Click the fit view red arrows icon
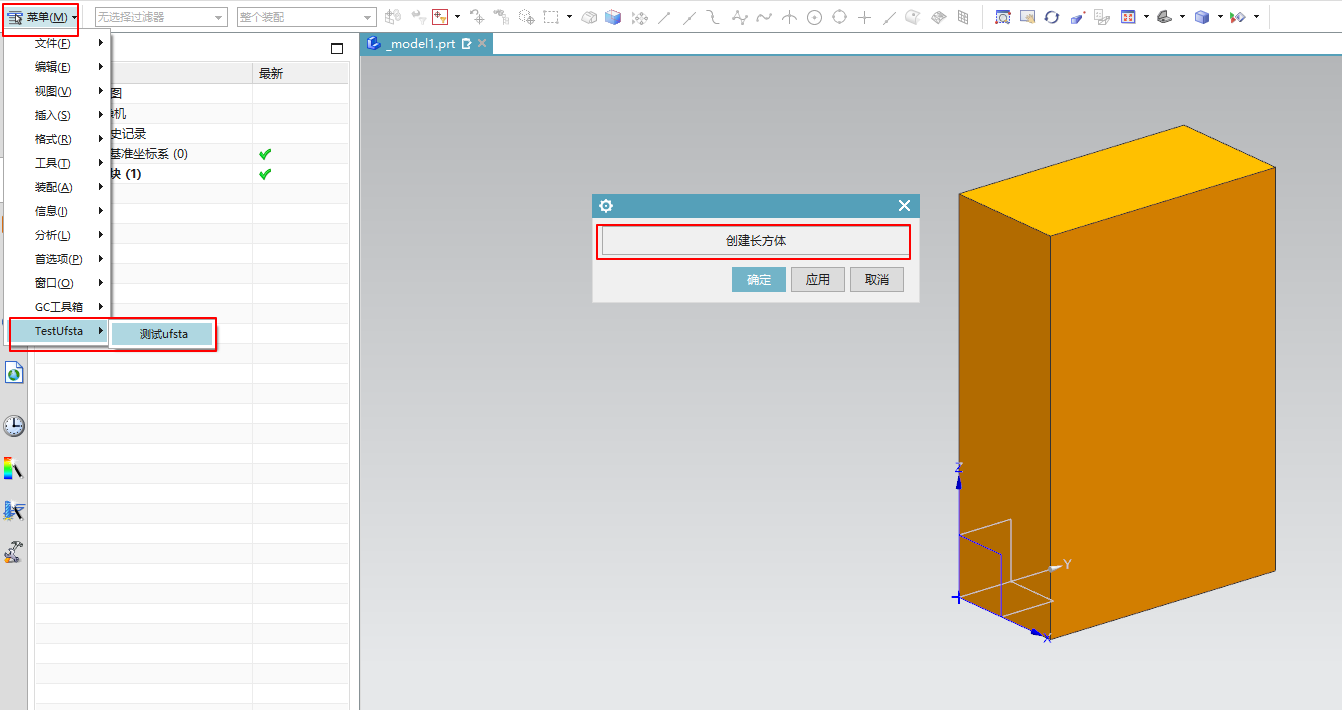 (x=1128, y=17)
